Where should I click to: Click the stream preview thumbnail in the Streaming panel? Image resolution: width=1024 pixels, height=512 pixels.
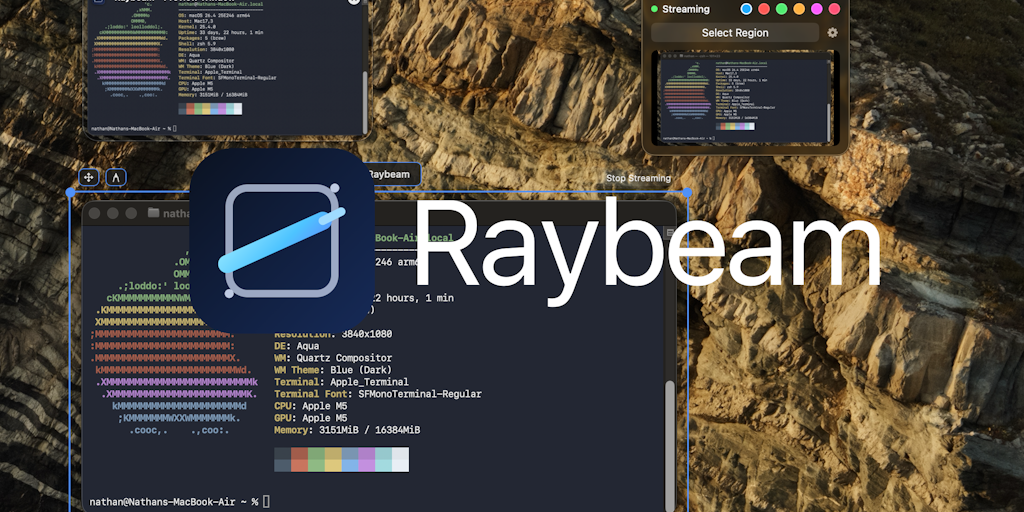[745, 97]
